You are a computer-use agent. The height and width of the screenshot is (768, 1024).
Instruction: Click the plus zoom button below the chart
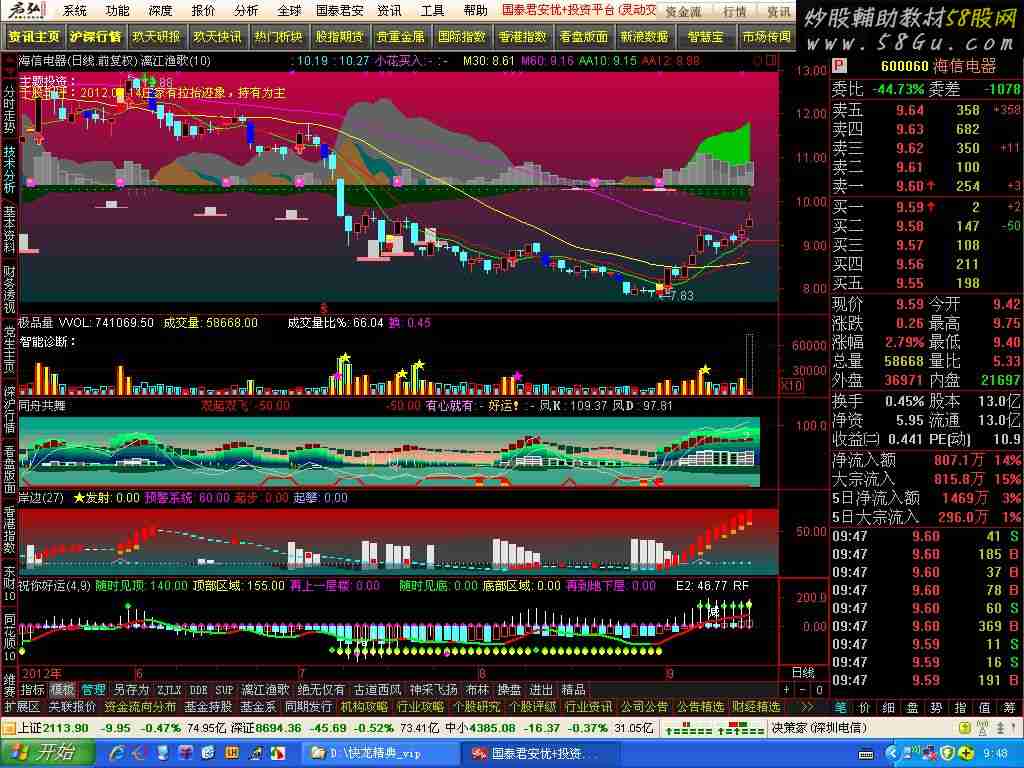click(x=786, y=690)
